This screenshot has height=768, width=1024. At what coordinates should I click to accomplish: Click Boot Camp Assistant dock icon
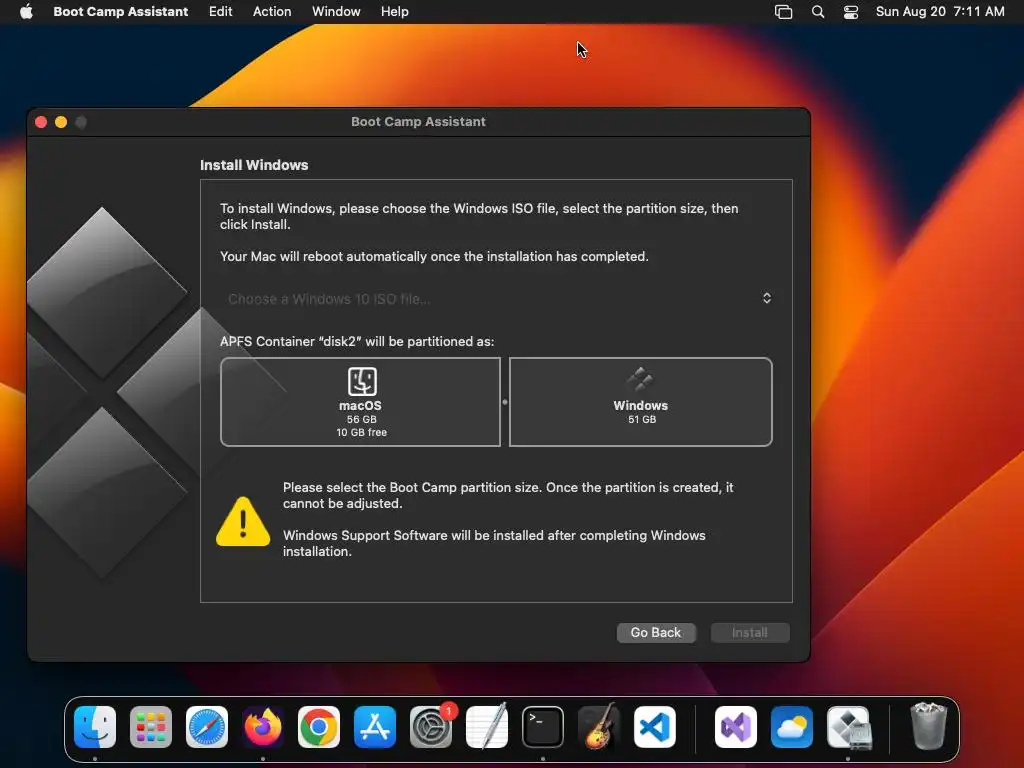(x=848, y=727)
